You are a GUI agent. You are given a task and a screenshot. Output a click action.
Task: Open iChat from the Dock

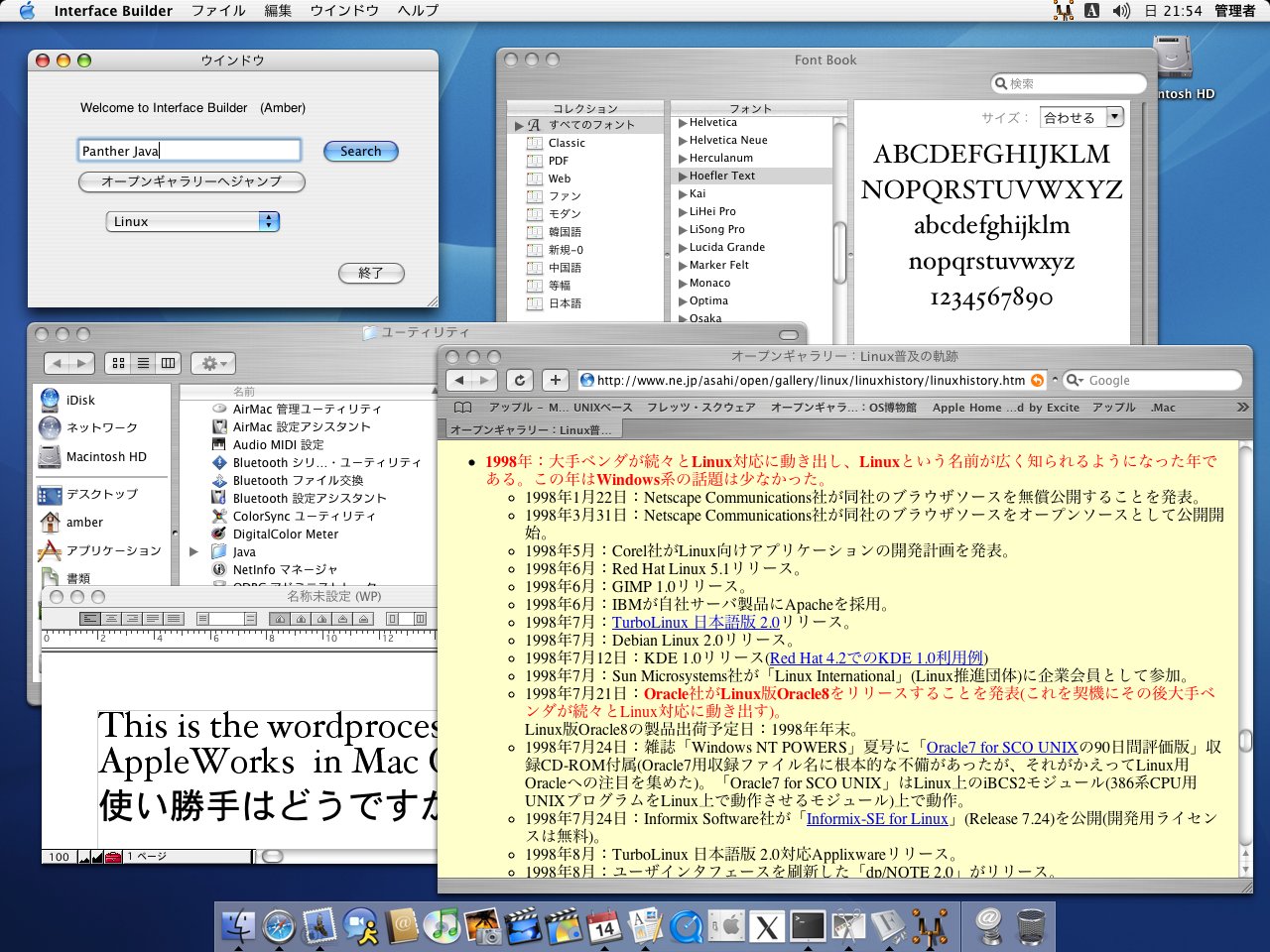pyautogui.click(x=361, y=926)
